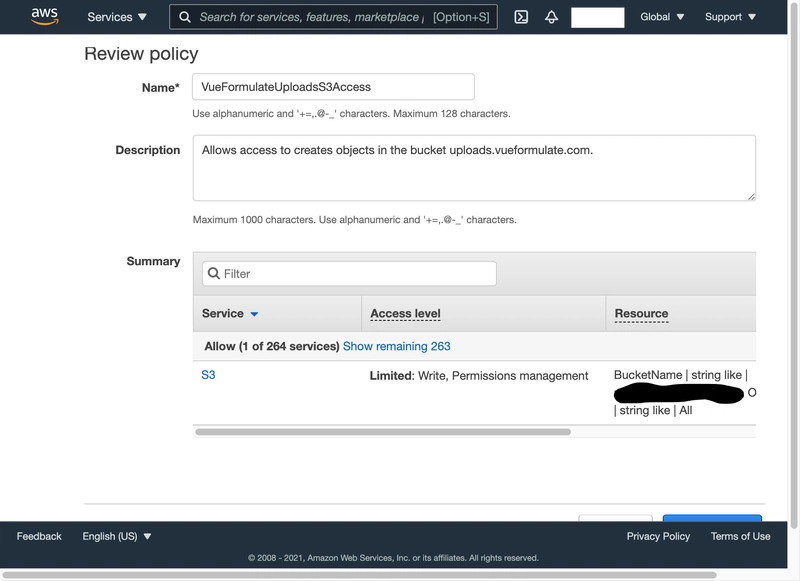This screenshot has height=581, width=800.
Task: Click the description resize handle
Action: pyautogui.click(x=751, y=196)
